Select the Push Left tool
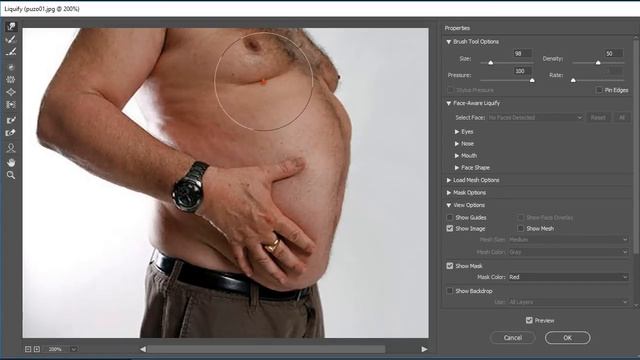 [11, 105]
